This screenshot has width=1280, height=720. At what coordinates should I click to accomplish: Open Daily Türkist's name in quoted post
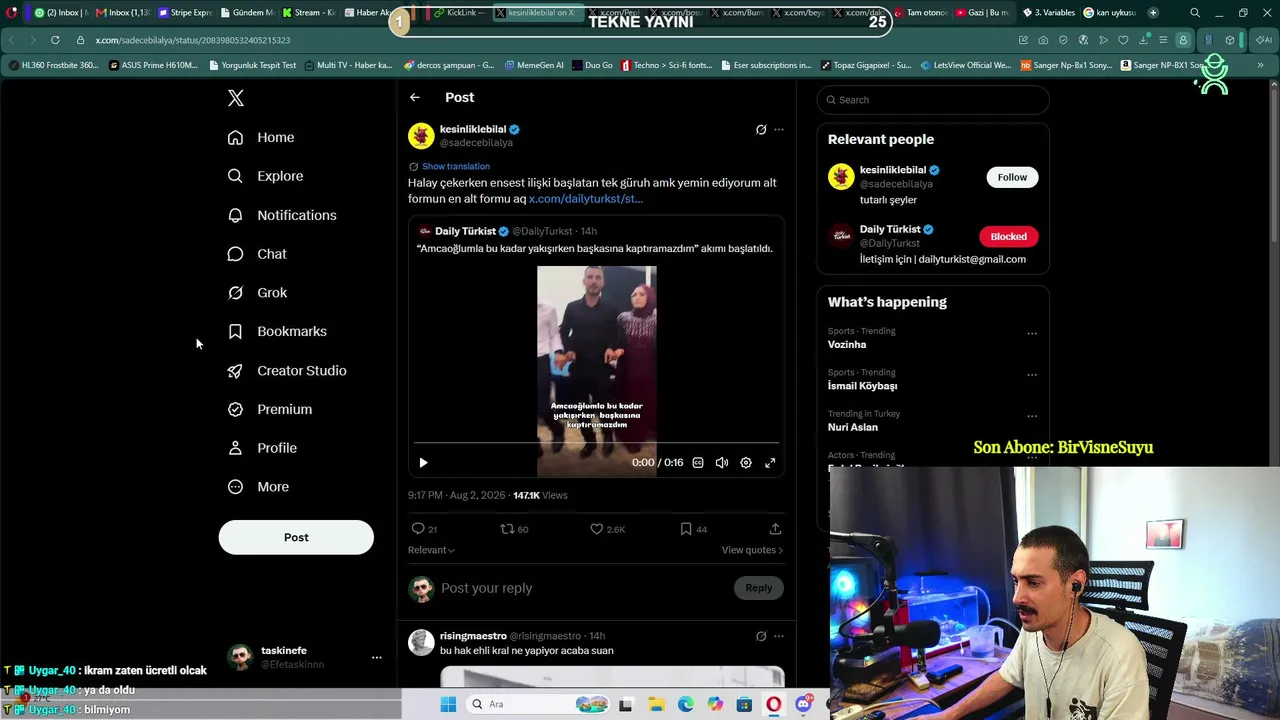[465, 231]
